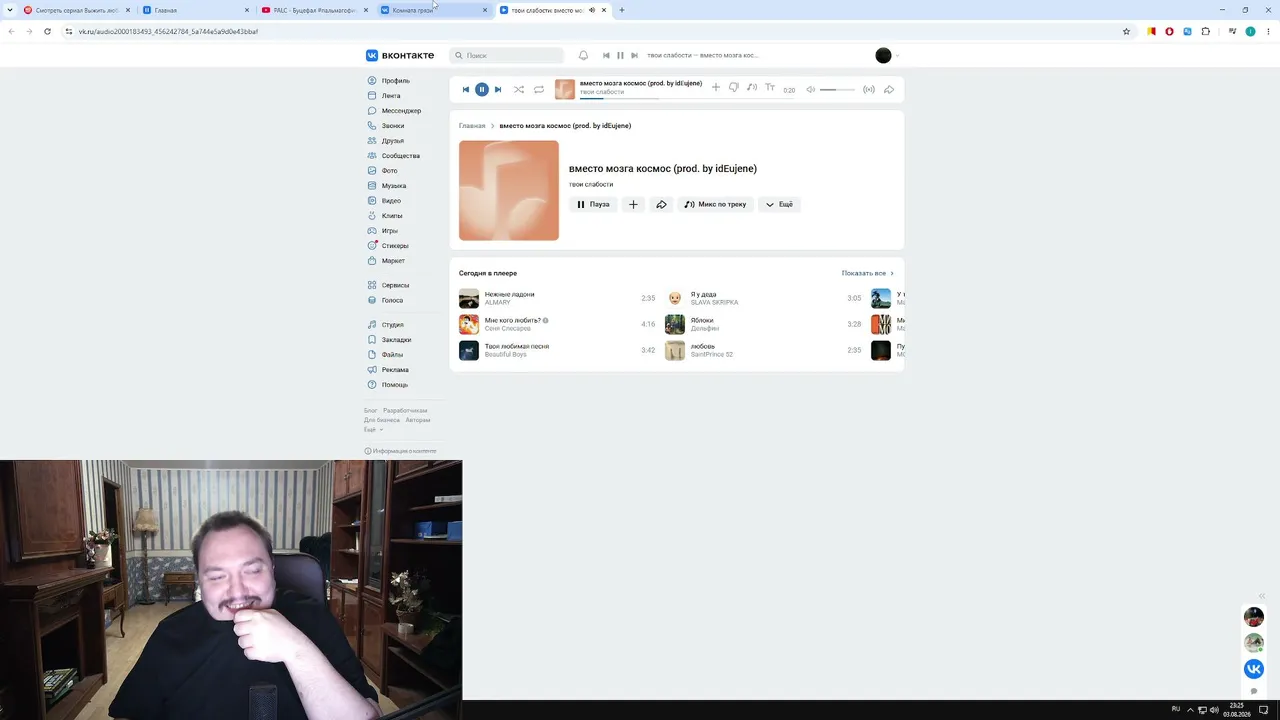Pause music with the header mini-player button
This screenshot has width=1280, height=720.
point(620,56)
